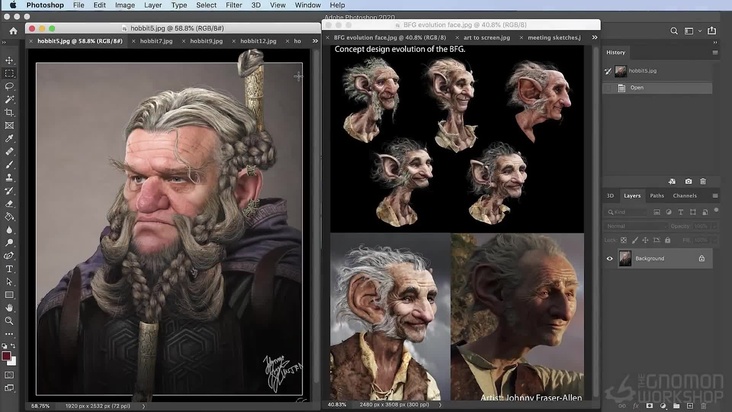Open the Image menu
Image resolution: width=732 pixels, height=412 pixels.
click(x=125, y=5)
